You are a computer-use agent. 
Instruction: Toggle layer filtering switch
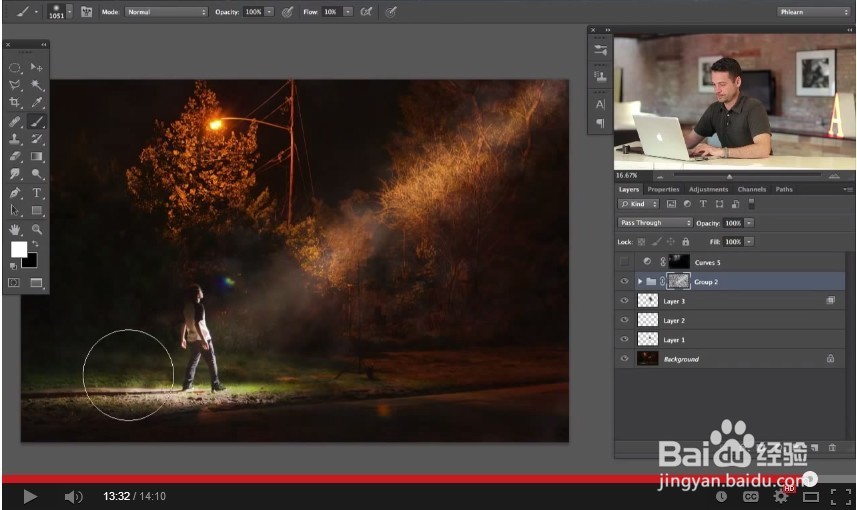[752, 204]
